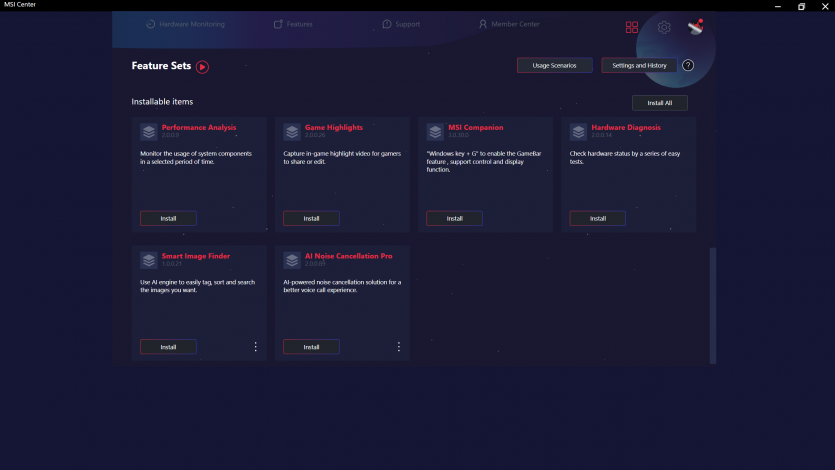Open Settings and History
The image size is (835, 470).
pyautogui.click(x=639, y=65)
